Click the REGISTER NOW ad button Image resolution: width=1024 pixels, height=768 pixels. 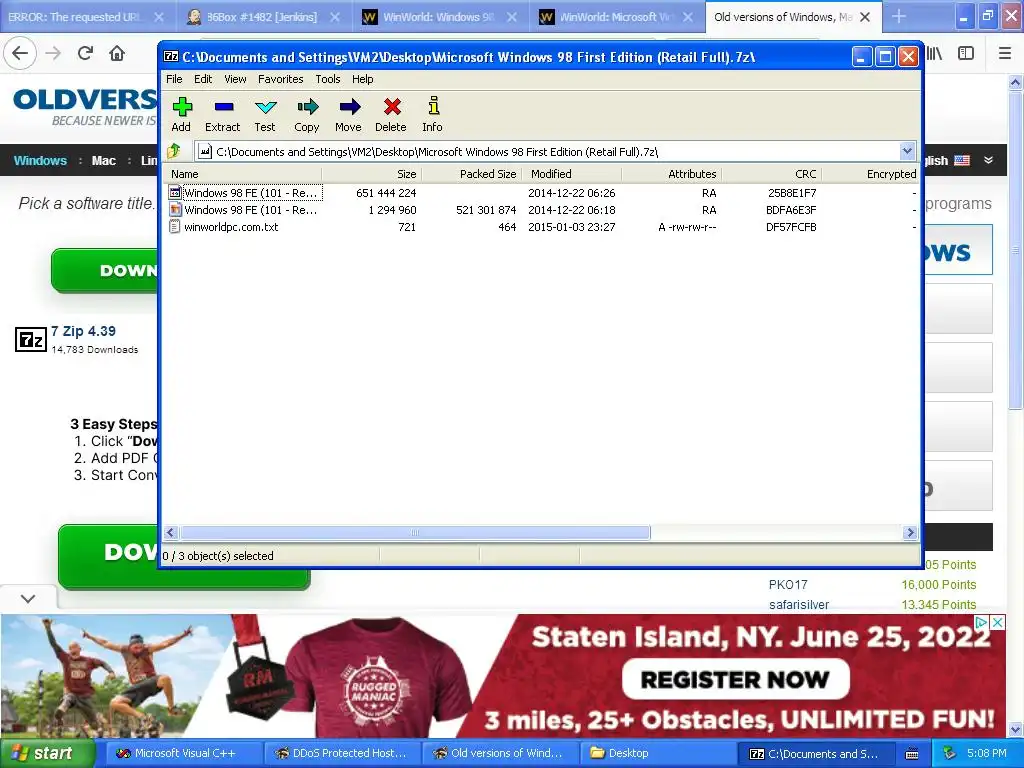735,679
